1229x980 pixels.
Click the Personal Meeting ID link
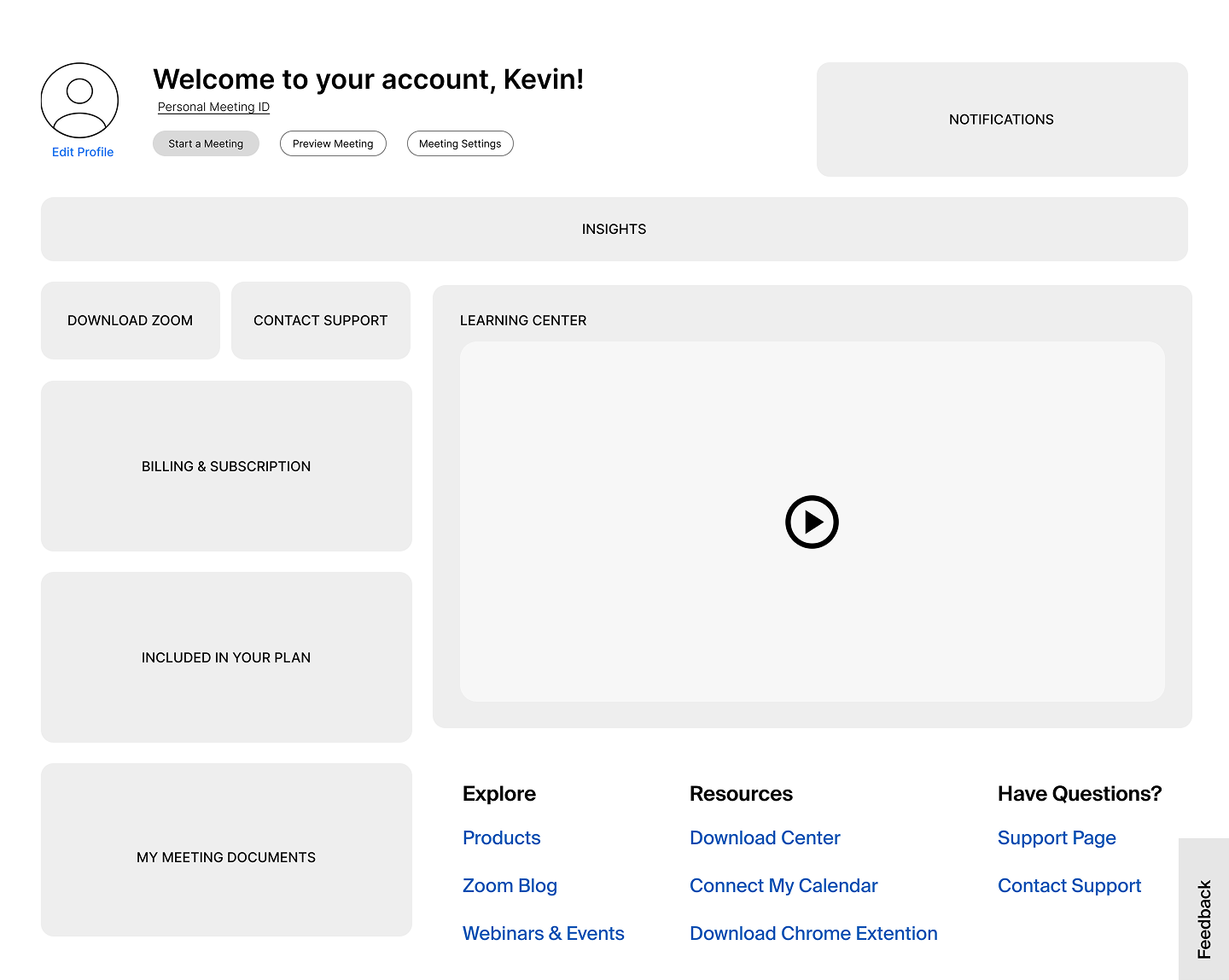(x=213, y=107)
